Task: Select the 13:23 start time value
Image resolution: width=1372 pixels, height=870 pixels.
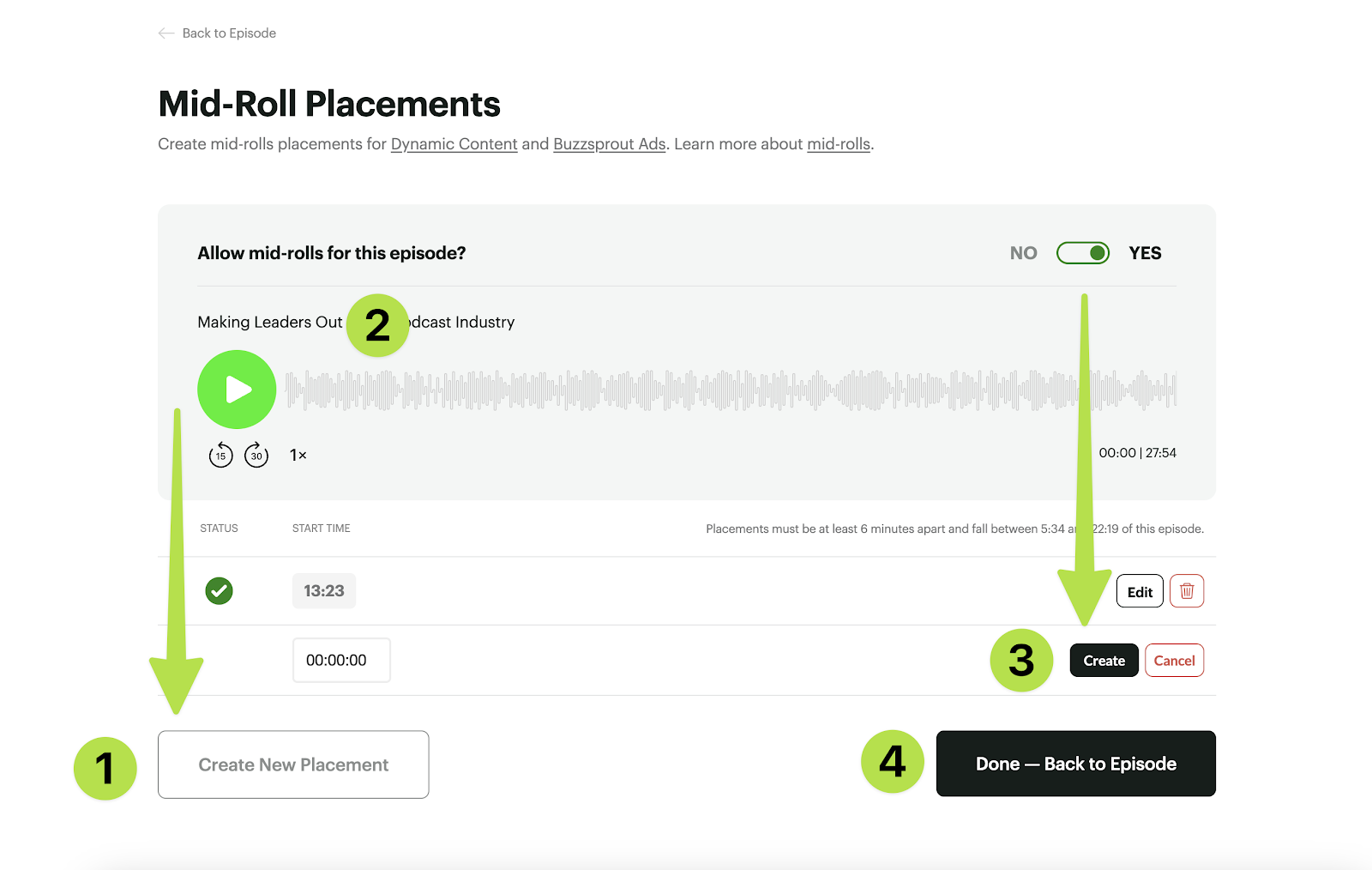Action: click(324, 591)
